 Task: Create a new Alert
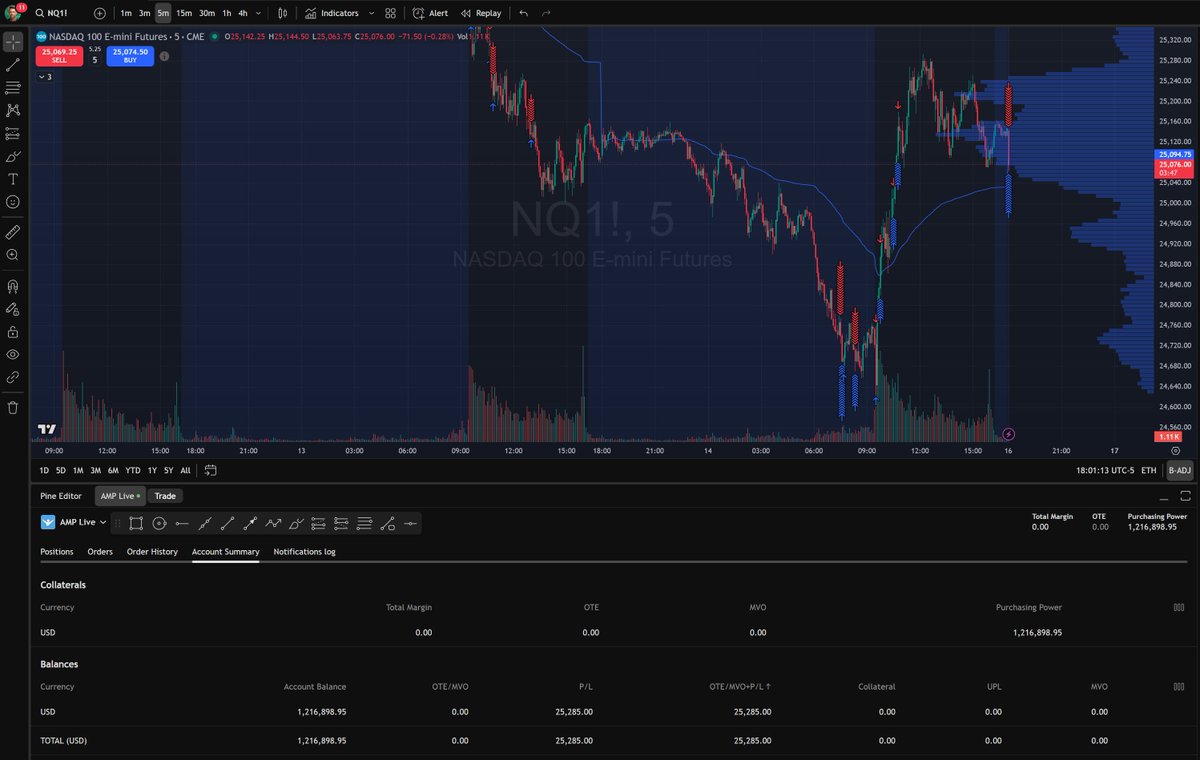tap(430, 13)
